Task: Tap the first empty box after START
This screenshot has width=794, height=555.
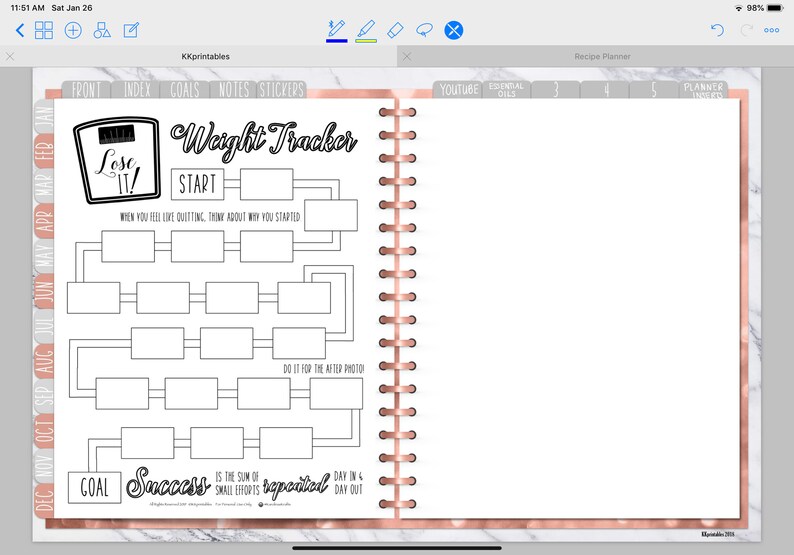Action: point(266,184)
